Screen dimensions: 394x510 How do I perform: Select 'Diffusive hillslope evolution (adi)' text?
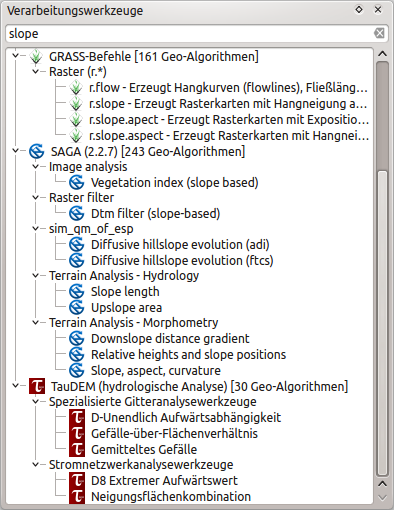(x=180, y=245)
